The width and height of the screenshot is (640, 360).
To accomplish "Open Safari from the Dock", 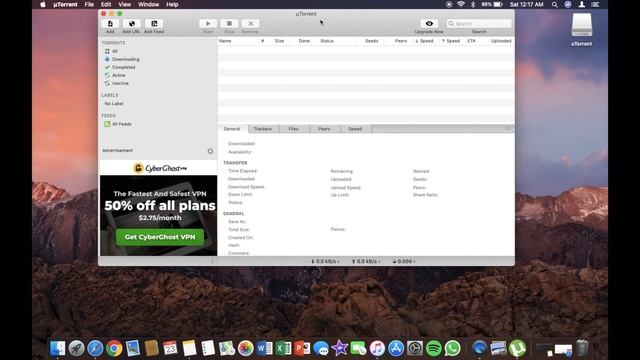I will [x=95, y=348].
